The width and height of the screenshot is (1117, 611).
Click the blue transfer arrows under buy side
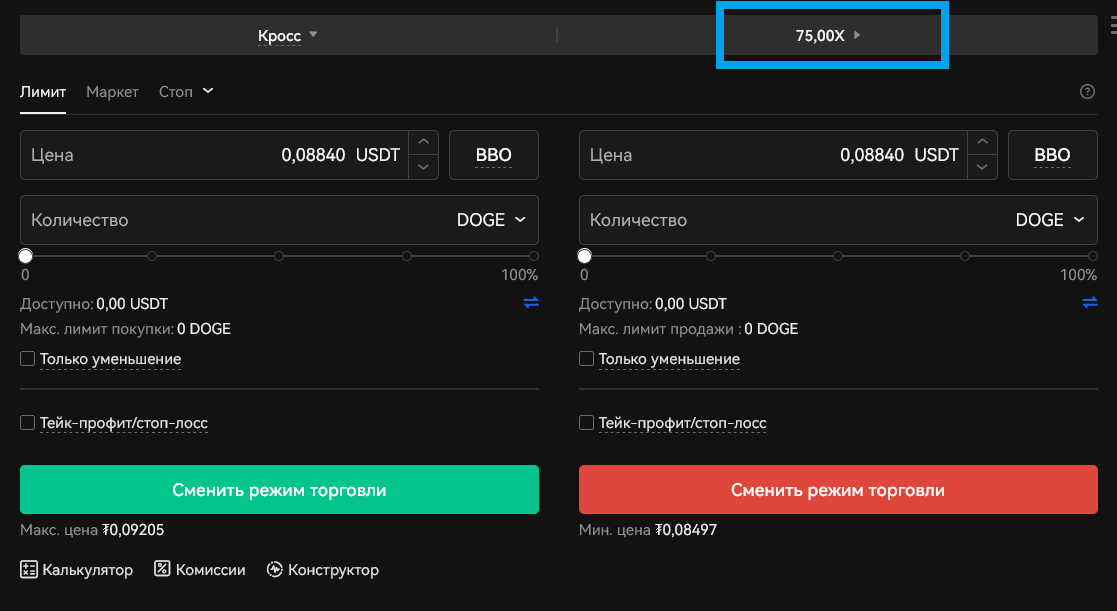coord(530,303)
